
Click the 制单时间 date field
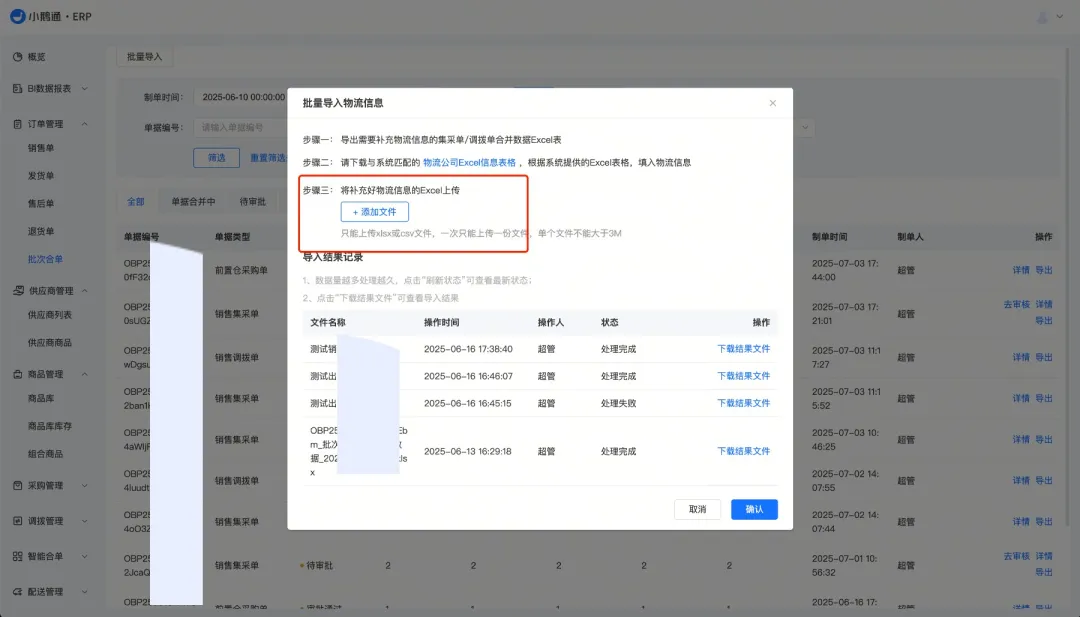pos(241,97)
